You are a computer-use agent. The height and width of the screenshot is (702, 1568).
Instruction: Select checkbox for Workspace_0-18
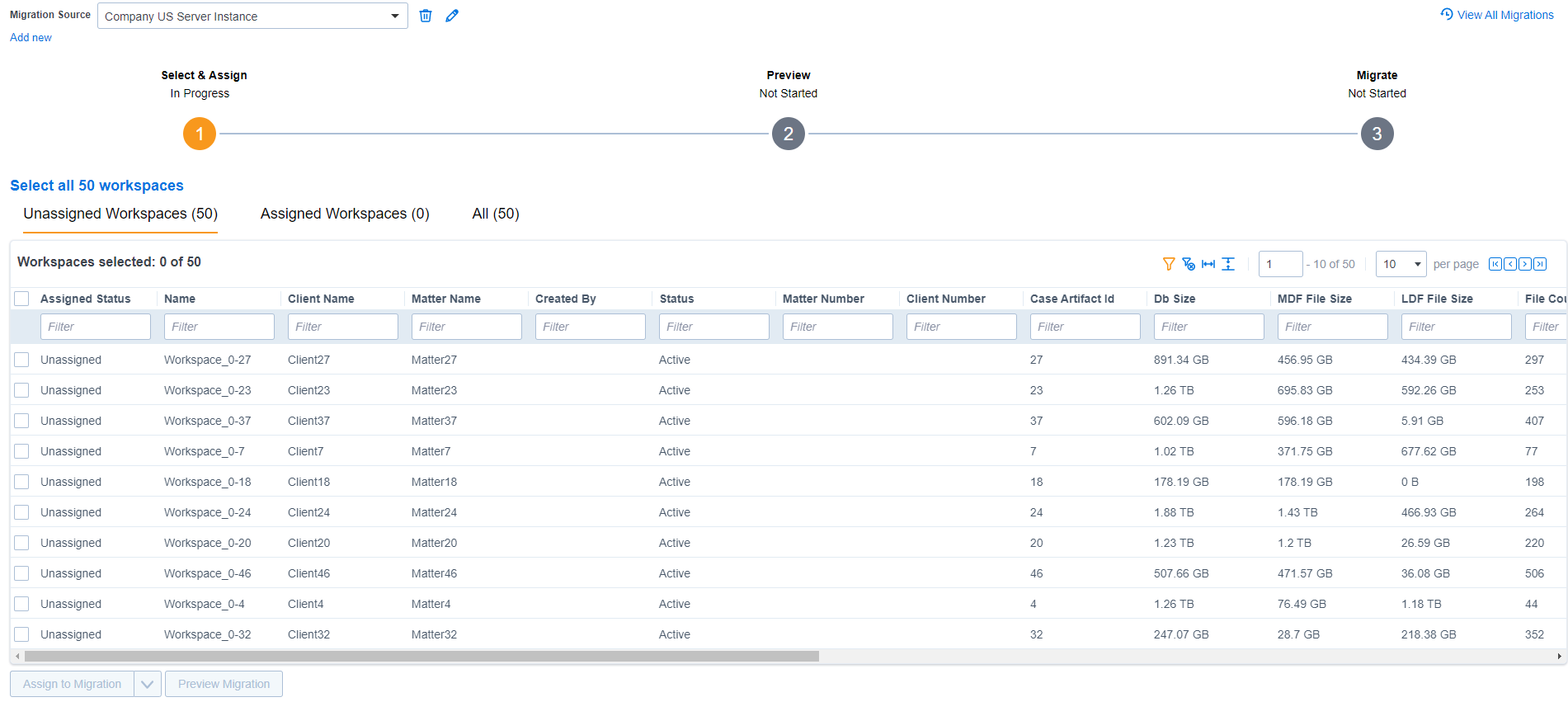(x=21, y=482)
